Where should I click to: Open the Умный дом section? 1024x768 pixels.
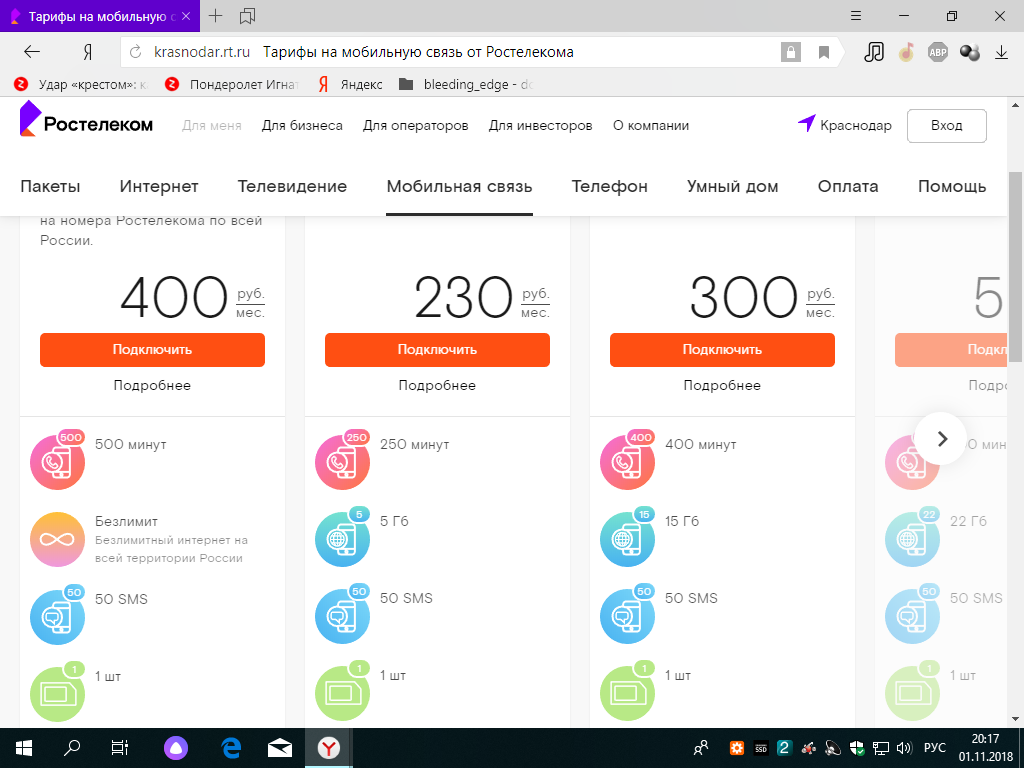point(733,186)
